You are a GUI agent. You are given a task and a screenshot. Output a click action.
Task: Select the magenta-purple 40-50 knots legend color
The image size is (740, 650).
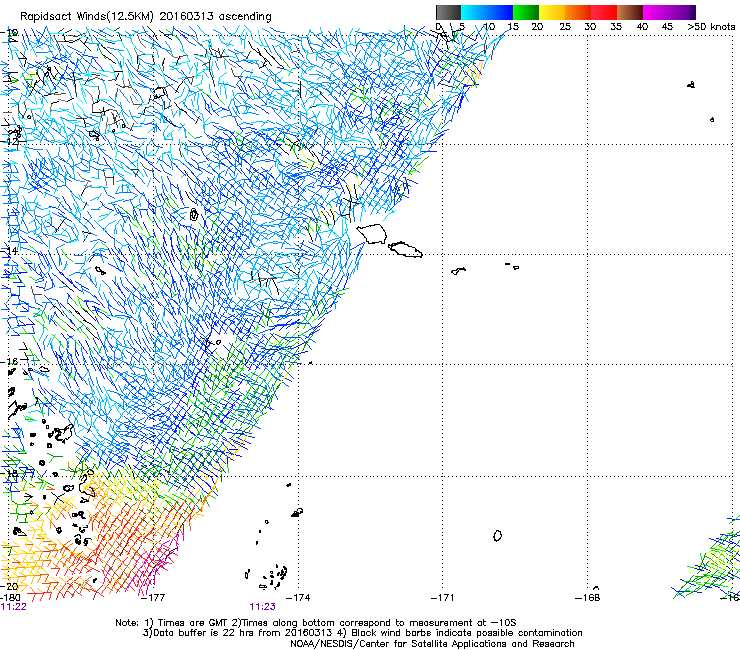point(669,12)
